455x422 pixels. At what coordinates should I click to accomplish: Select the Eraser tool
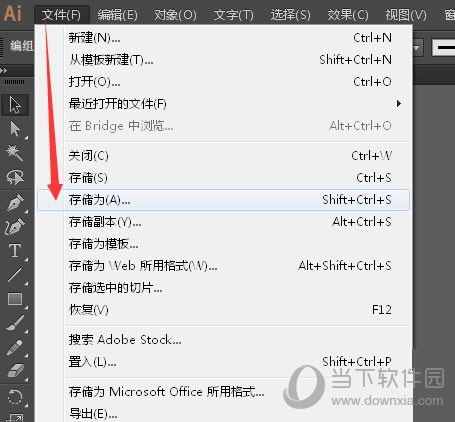[x=15, y=371]
